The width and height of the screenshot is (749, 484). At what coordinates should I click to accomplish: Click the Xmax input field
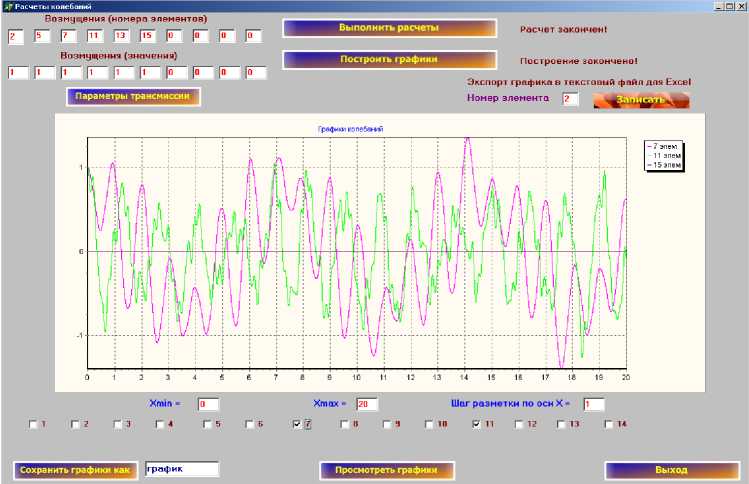click(367, 404)
